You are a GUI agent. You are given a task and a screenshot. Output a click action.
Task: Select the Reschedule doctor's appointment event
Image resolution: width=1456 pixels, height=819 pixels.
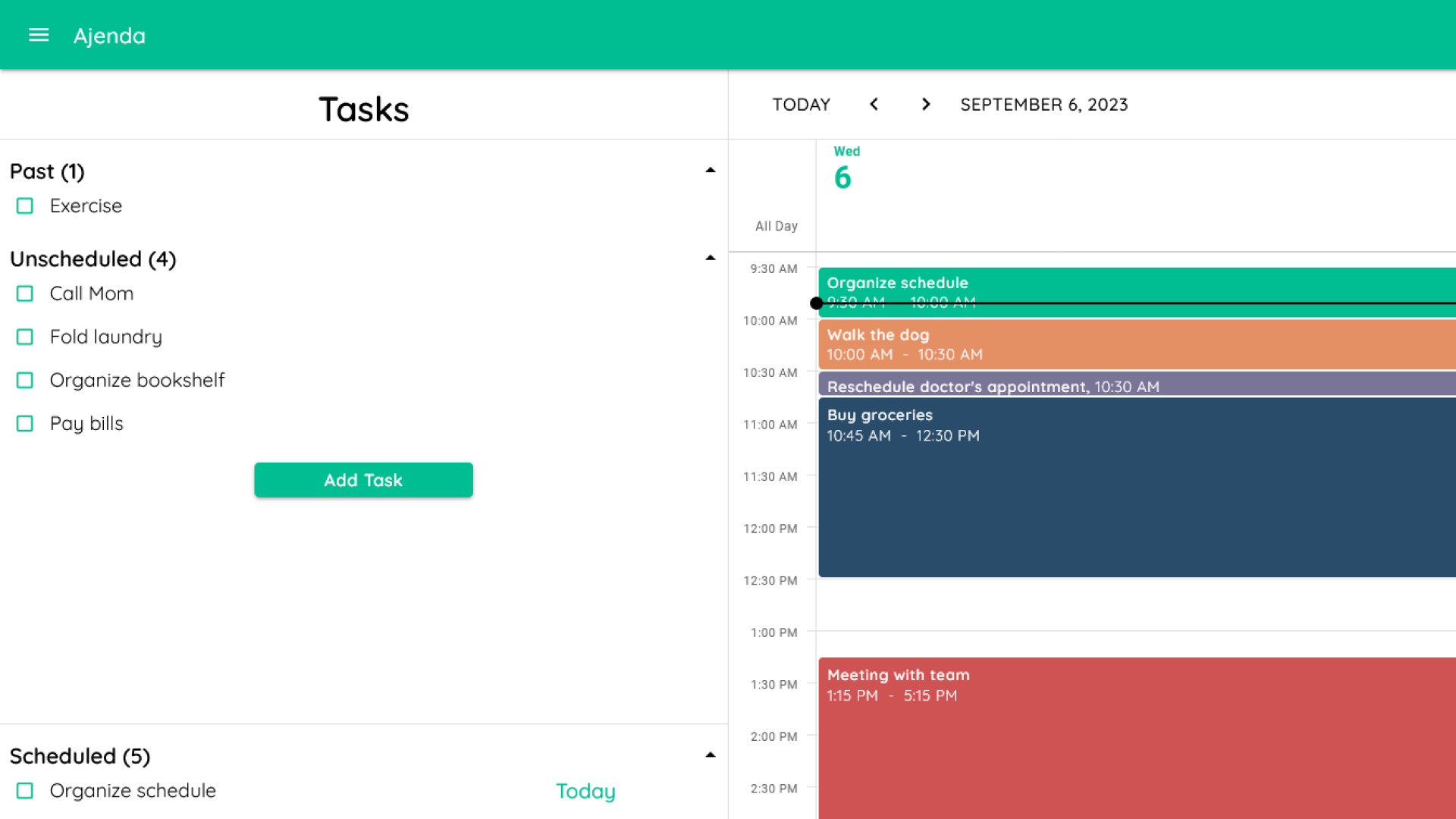[x=1137, y=384]
